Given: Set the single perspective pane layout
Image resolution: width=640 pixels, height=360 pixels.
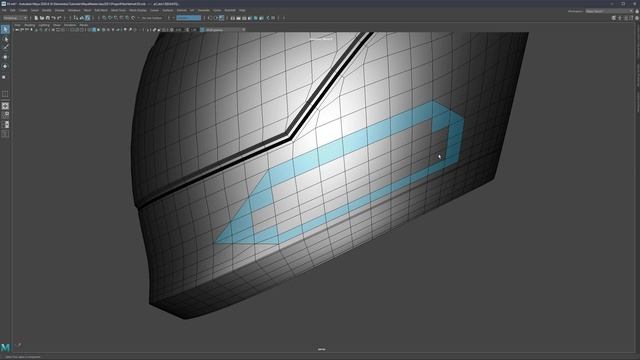Looking at the screenshot, I should [x=5, y=106].
